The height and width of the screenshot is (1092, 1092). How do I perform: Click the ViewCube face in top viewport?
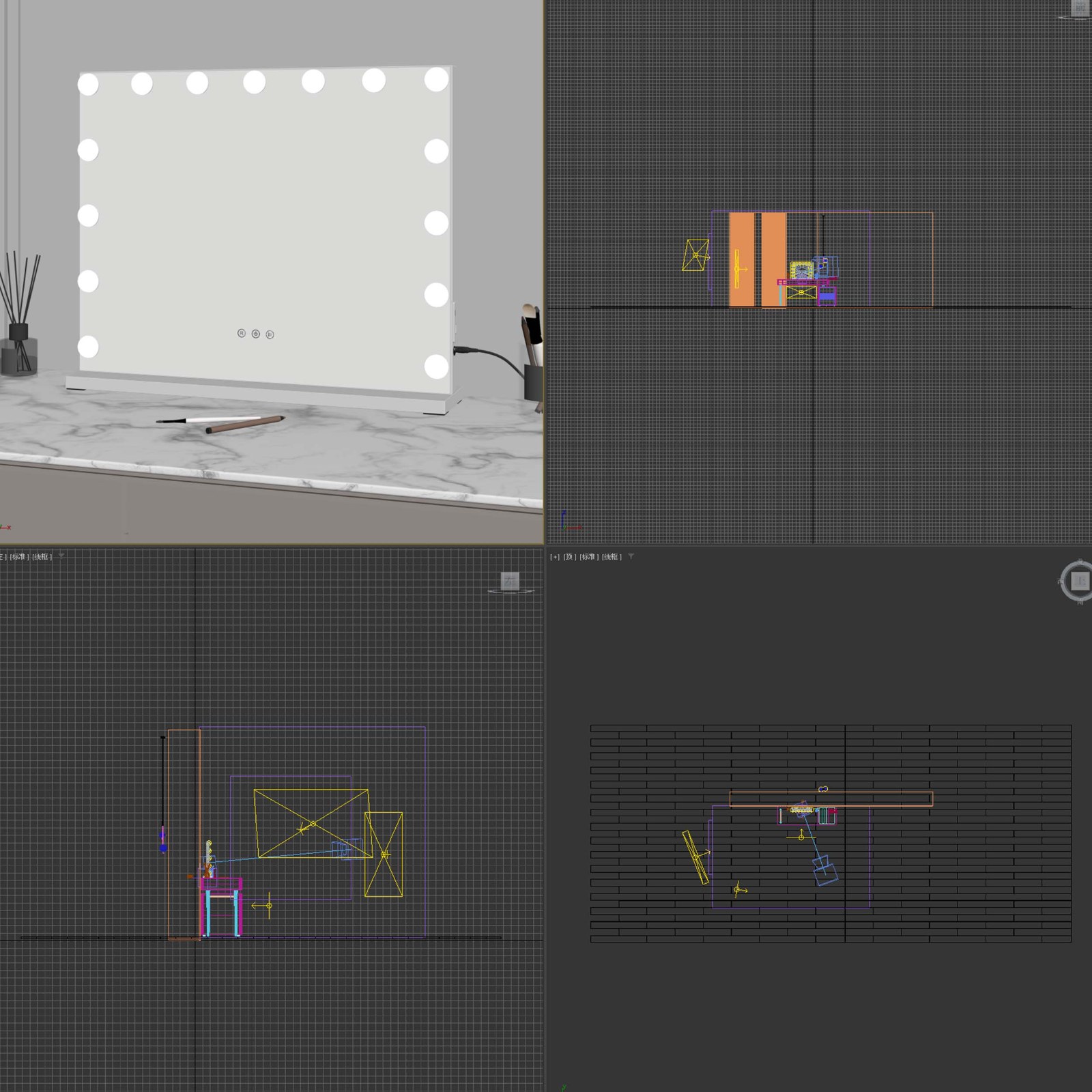point(1080,581)
